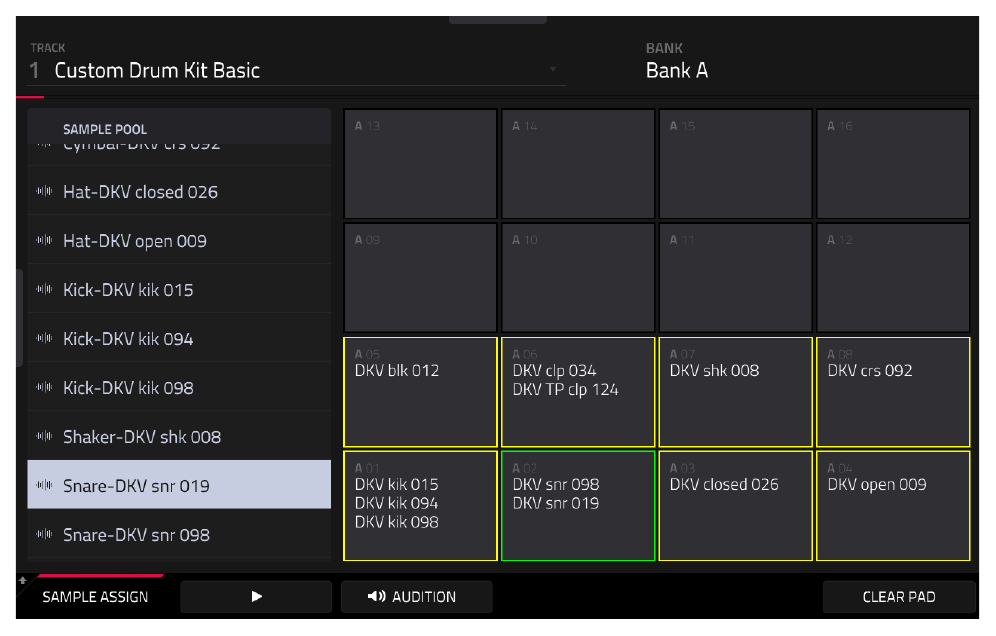The width and height of the screenshot is (996, 636).
Task: Click waveform icon beside Kick-DKV kik 015
Action: [44, 289]
